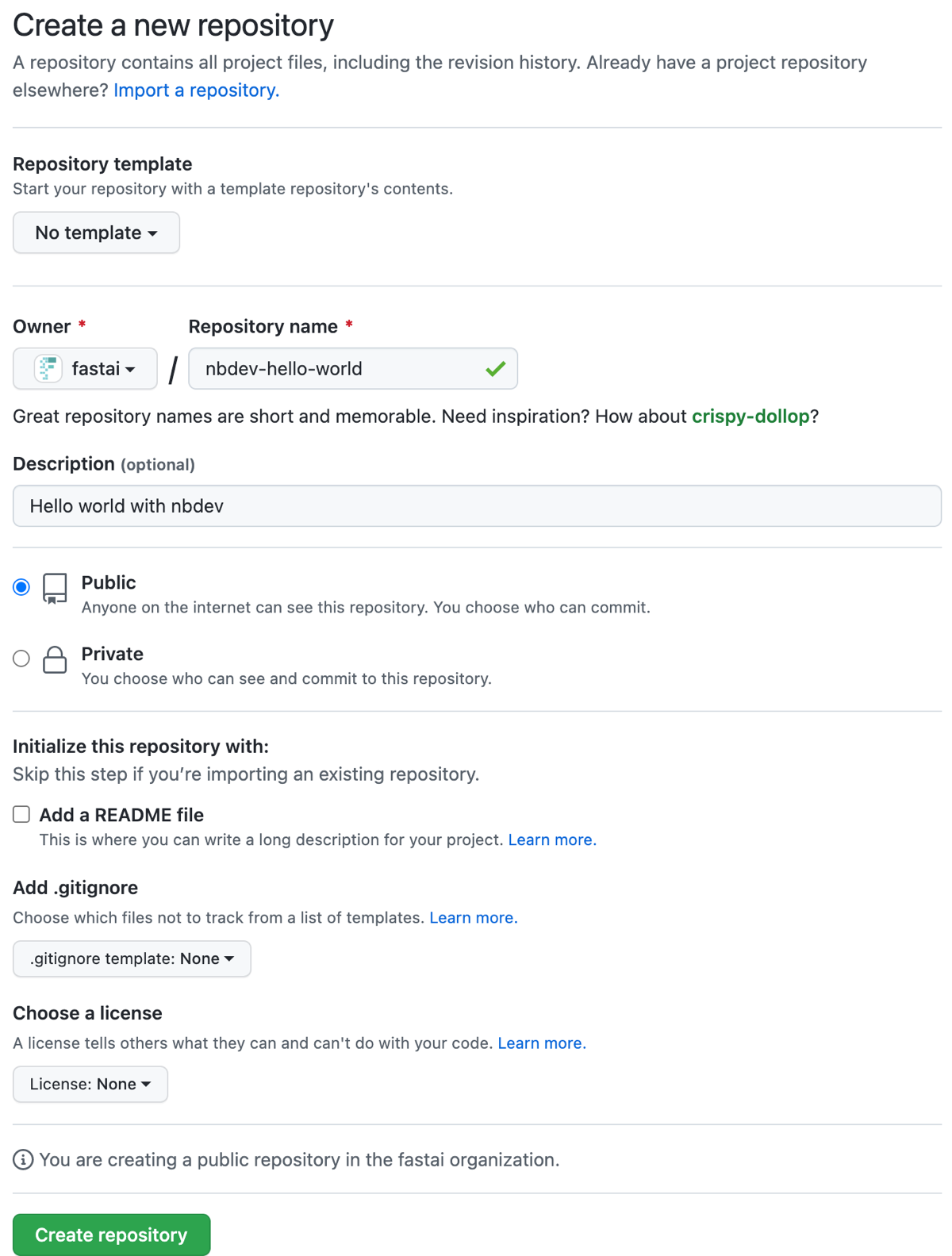The width and height of the screenshot is (952, 1256).
Task: Click the Create repository button
Action: (x=111, y=1235)
